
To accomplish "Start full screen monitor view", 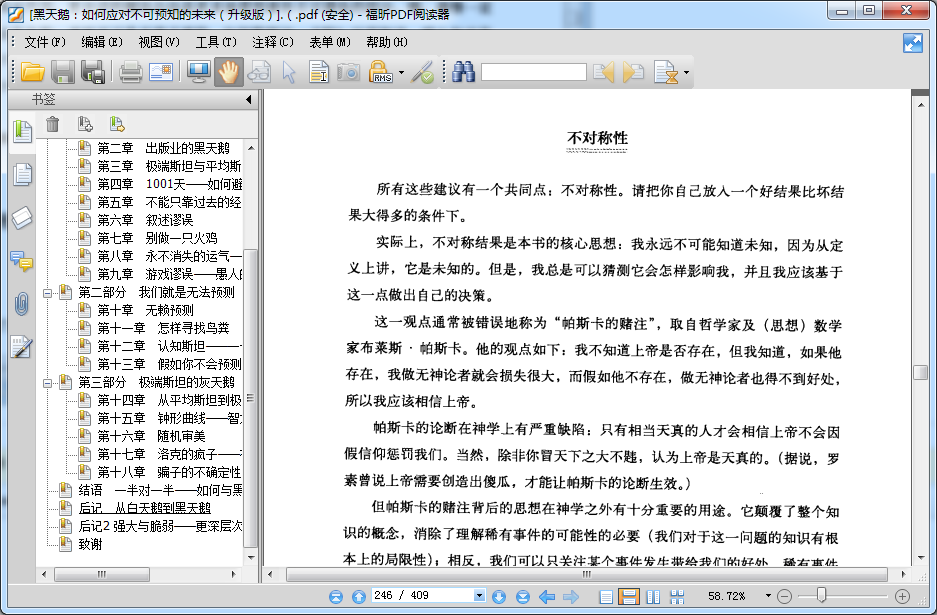I will pos(198,72).
